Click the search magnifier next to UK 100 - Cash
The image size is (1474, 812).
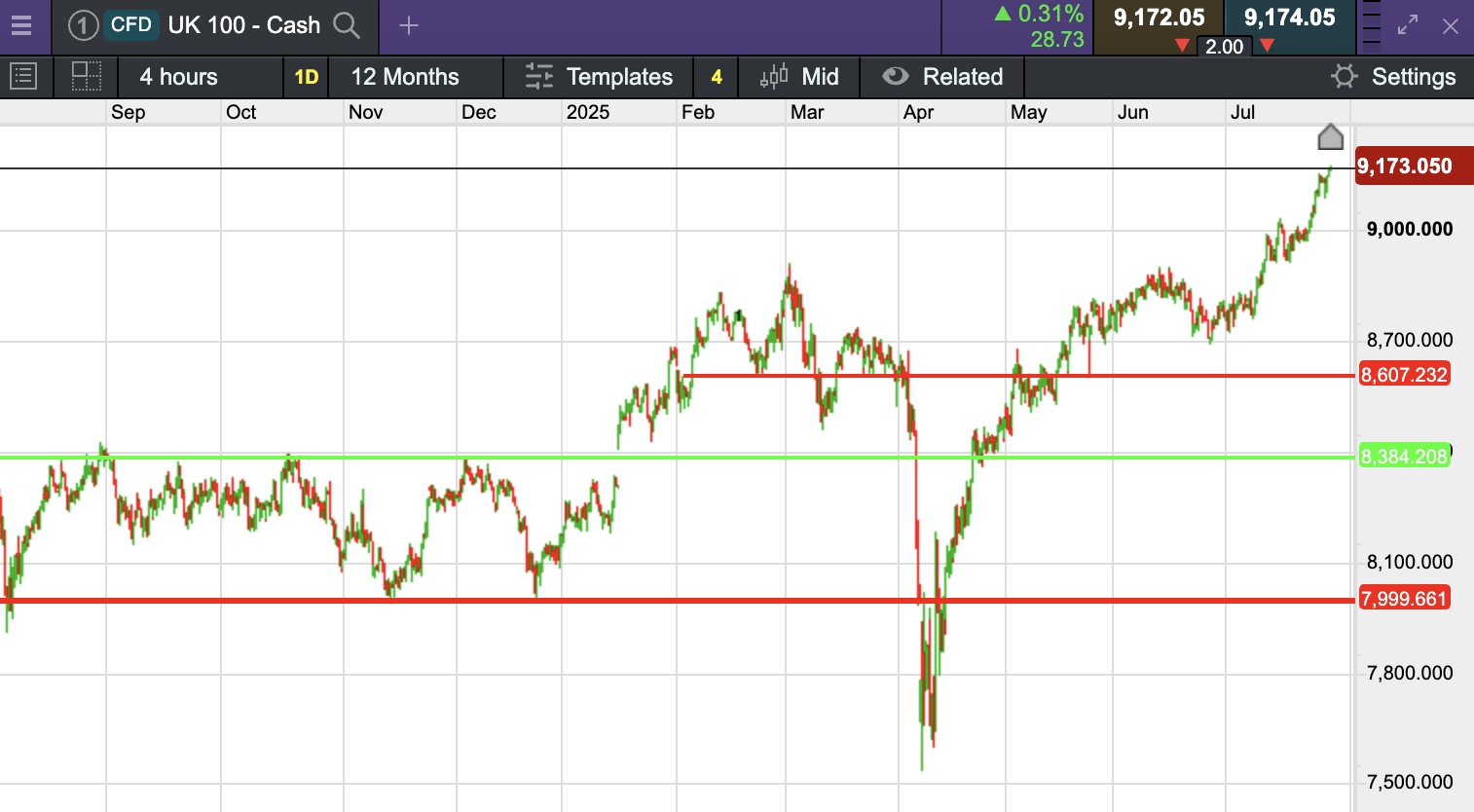pos(347,25)
